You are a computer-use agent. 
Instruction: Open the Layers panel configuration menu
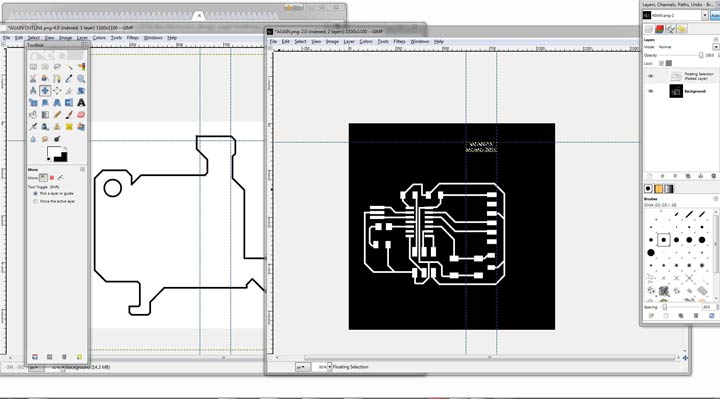coord(715,40)
